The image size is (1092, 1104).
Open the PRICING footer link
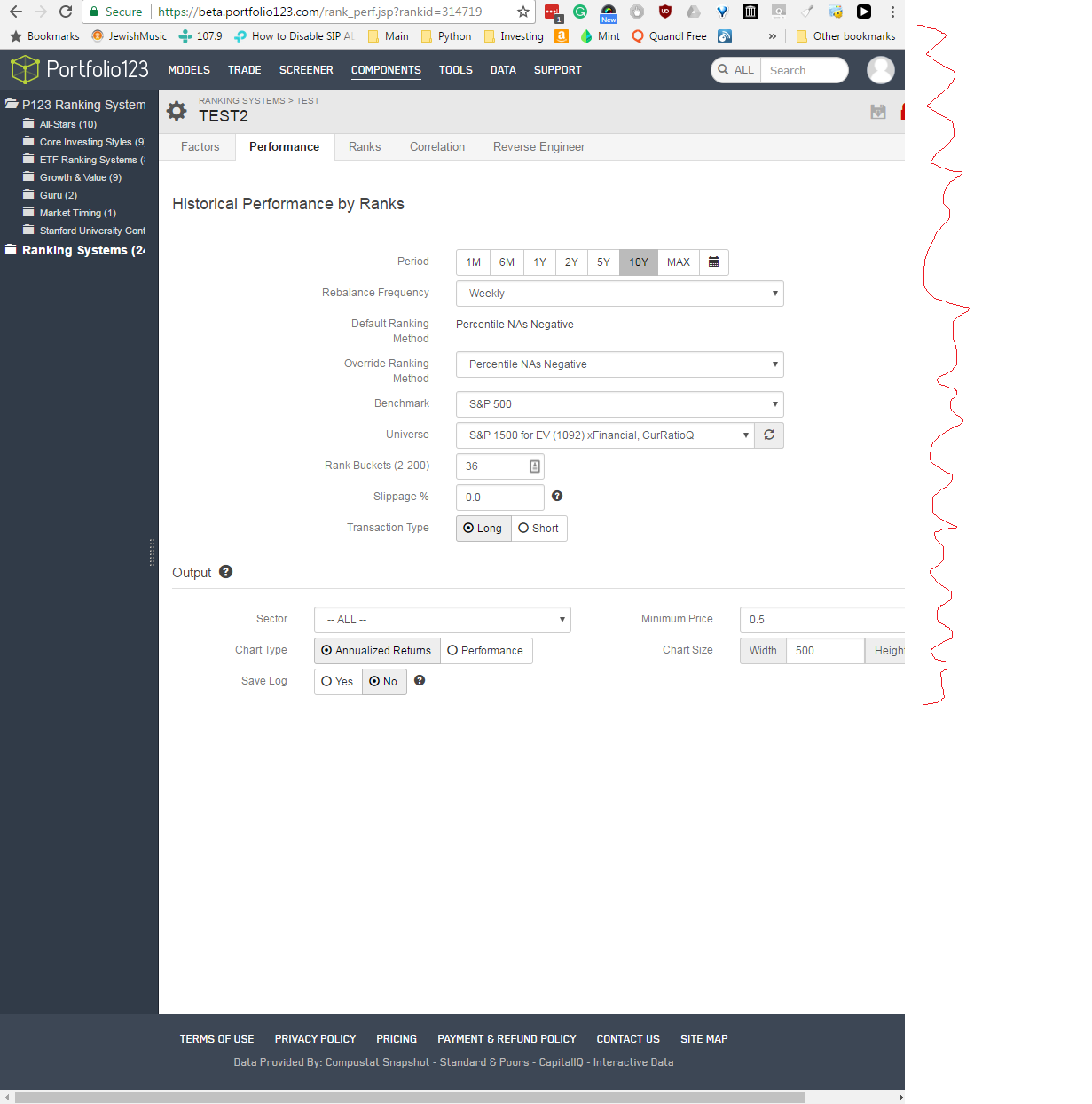[397, 1039]
